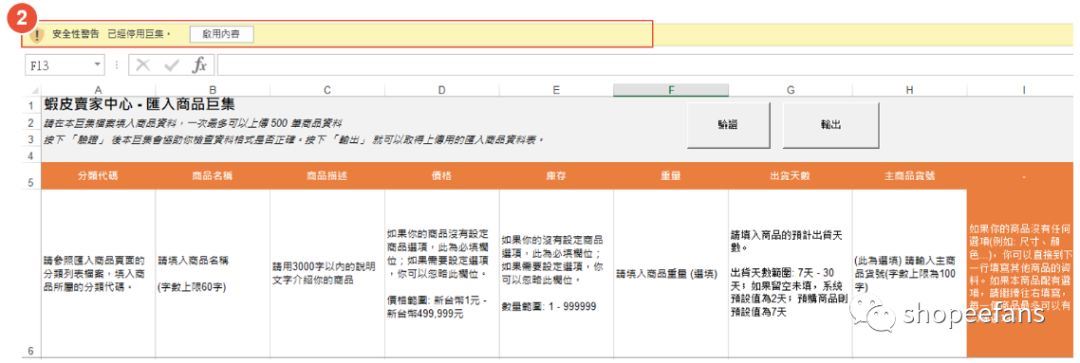Click the Cancel X icon in formula bar

coord(143,65)
